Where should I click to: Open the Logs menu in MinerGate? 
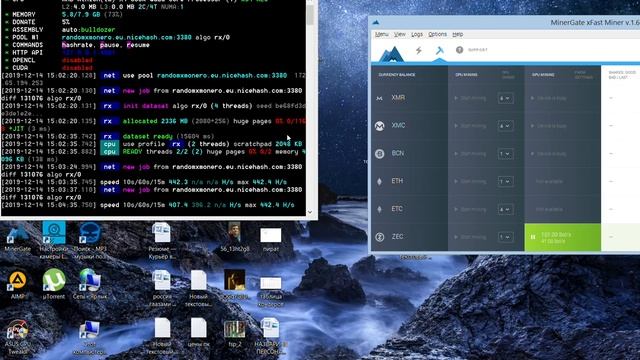[417, 34]
